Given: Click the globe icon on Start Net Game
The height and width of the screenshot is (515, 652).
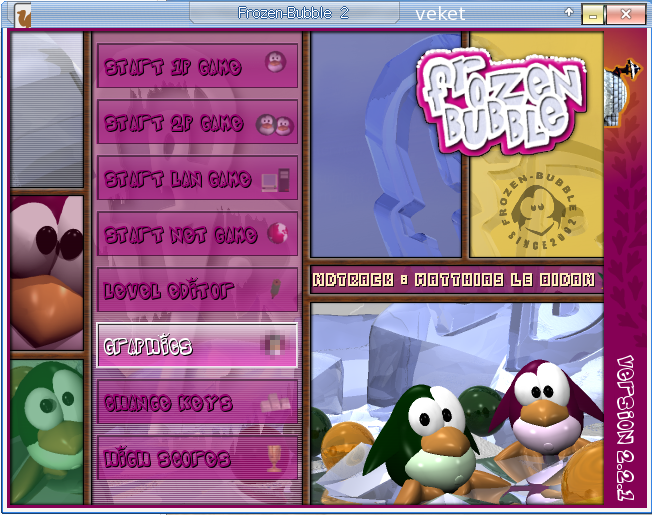Looking at the screenshot, I should [277, 233].
